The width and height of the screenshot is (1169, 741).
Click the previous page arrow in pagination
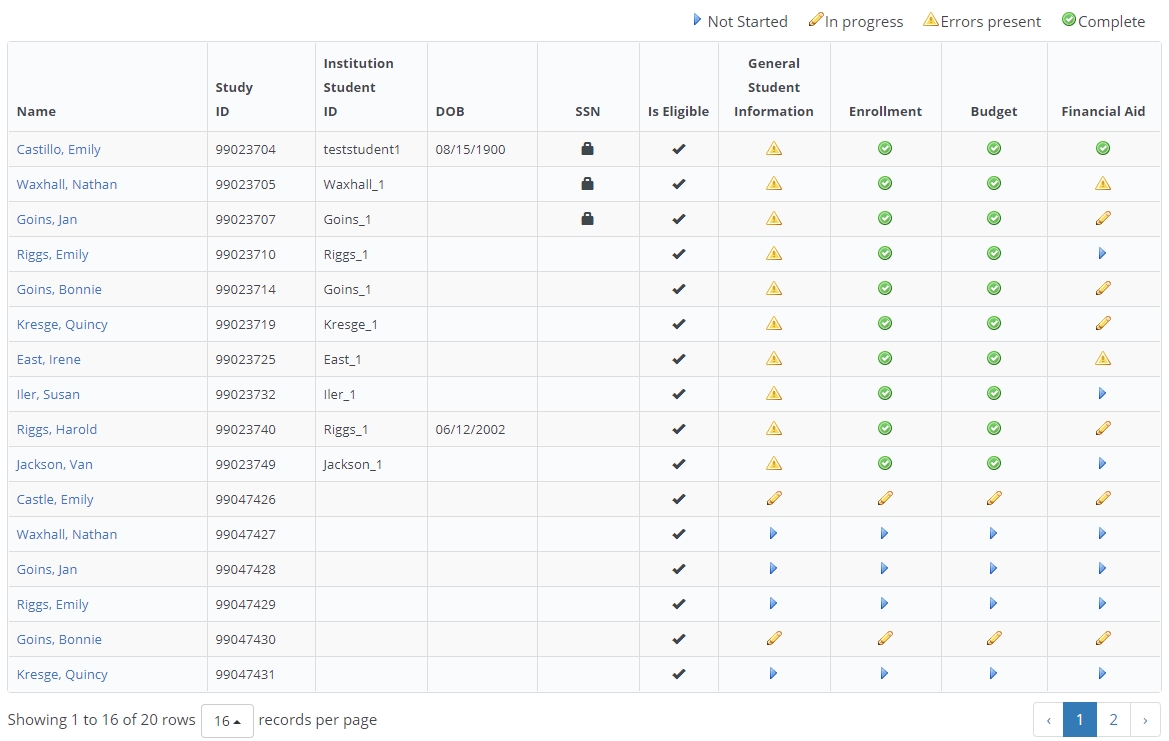coord(1048,720)
